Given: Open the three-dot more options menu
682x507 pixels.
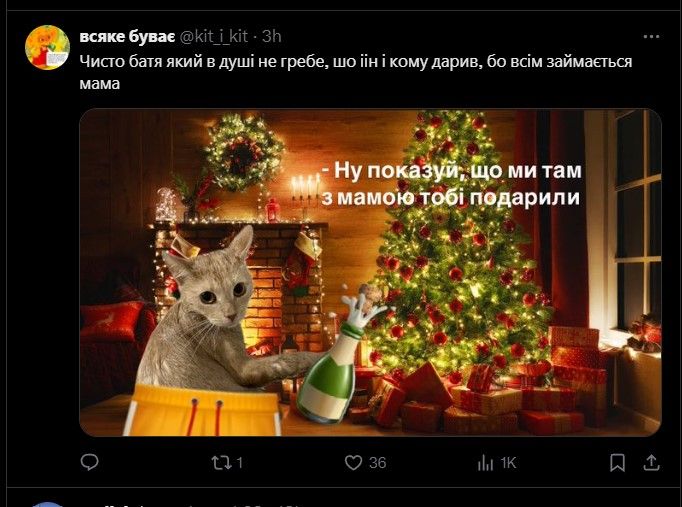Looking at the screenshot, I should point(651,37).
